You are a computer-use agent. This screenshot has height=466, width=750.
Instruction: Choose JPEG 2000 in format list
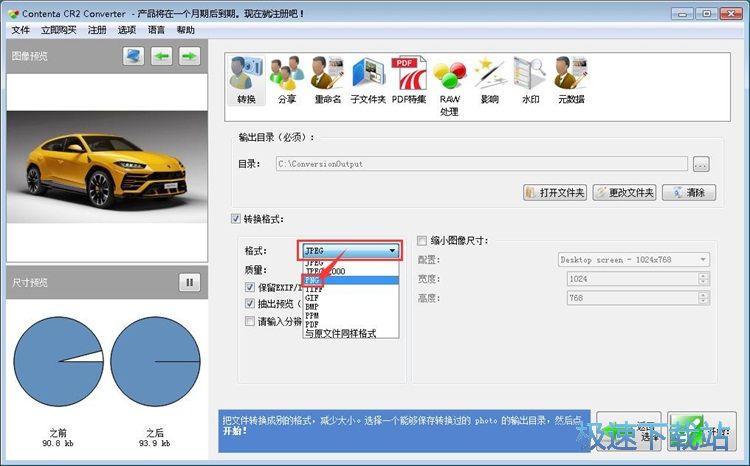351,271
